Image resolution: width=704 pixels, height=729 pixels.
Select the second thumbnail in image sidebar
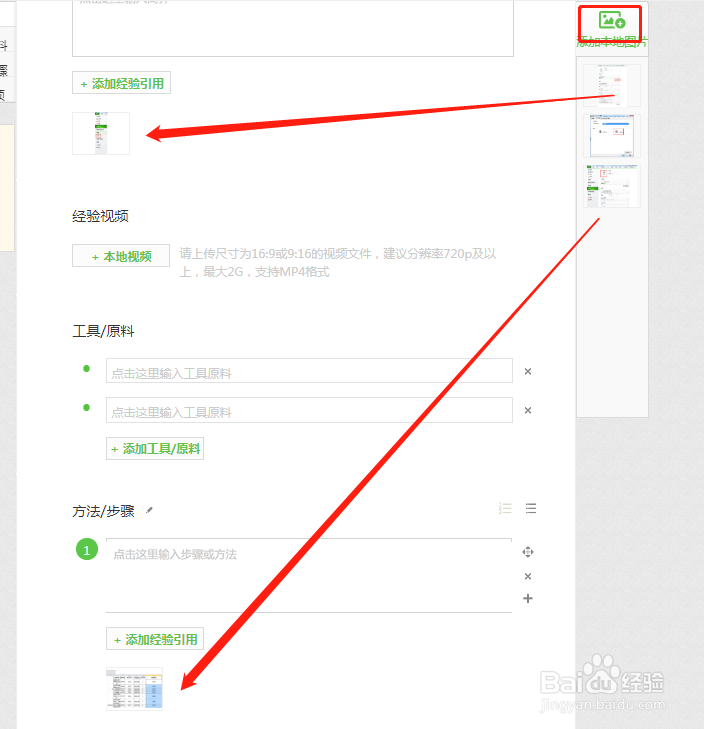(x=612, y=136)
